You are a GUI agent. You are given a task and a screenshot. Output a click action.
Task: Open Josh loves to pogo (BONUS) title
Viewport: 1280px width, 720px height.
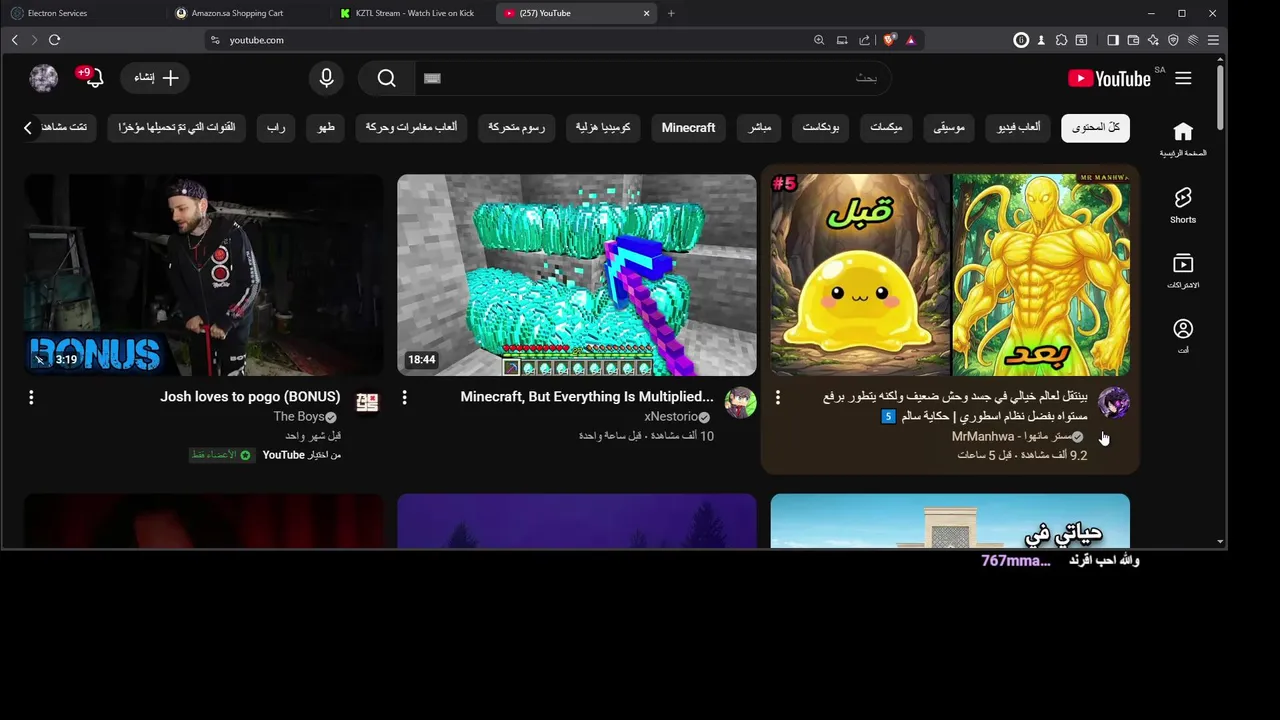click(250, 397)
